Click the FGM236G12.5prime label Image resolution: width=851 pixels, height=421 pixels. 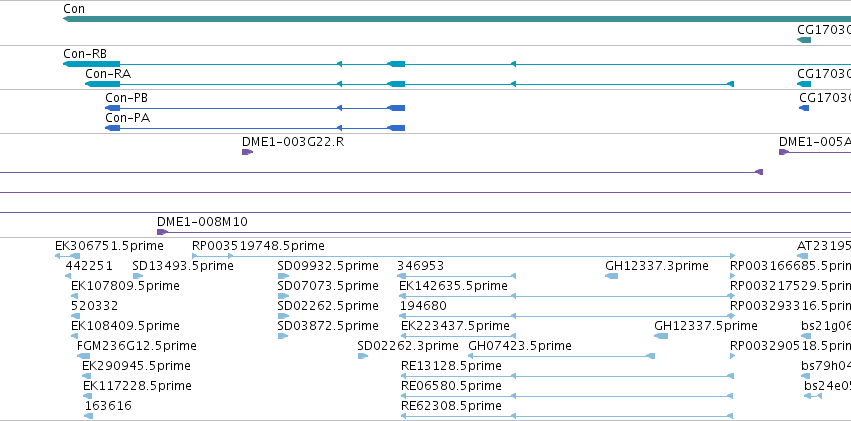pos(137,346)
